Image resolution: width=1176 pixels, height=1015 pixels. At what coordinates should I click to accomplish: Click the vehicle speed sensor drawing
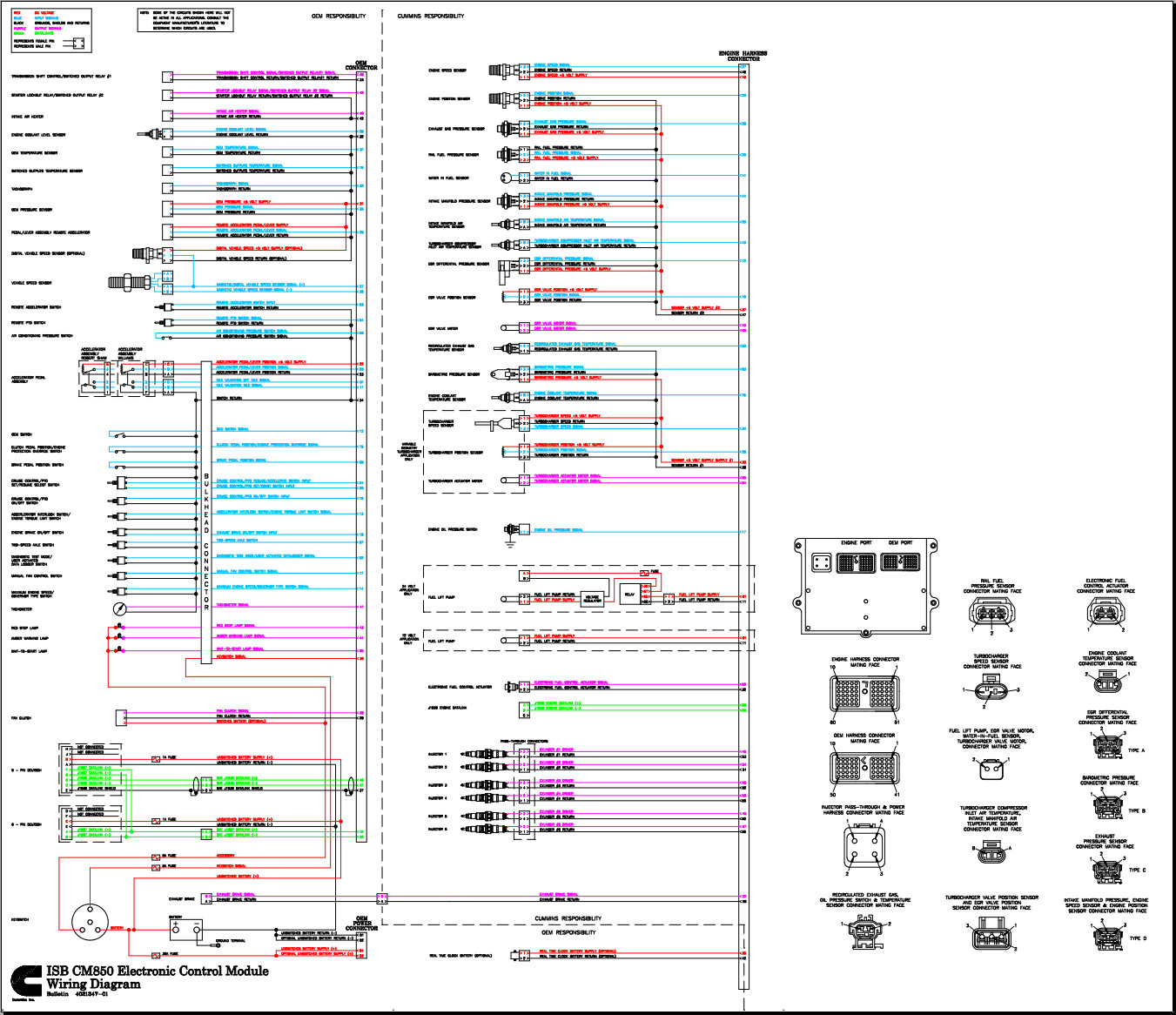pos(131,282)
